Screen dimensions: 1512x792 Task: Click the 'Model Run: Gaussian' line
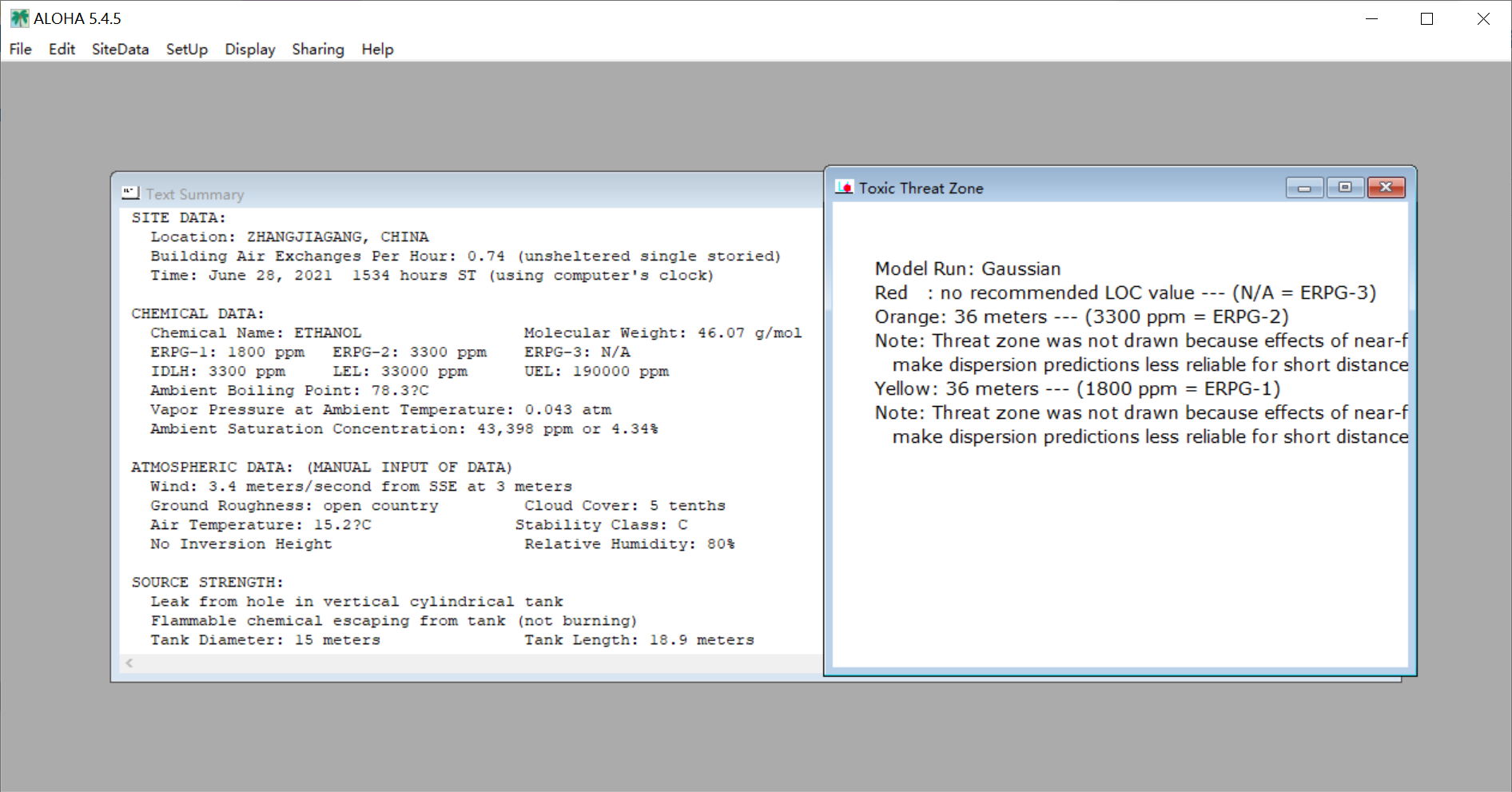coord(968,269)
